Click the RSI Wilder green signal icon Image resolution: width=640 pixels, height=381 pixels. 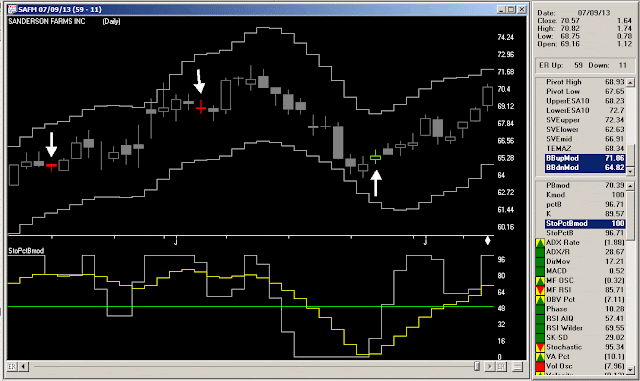pos(540,328)
